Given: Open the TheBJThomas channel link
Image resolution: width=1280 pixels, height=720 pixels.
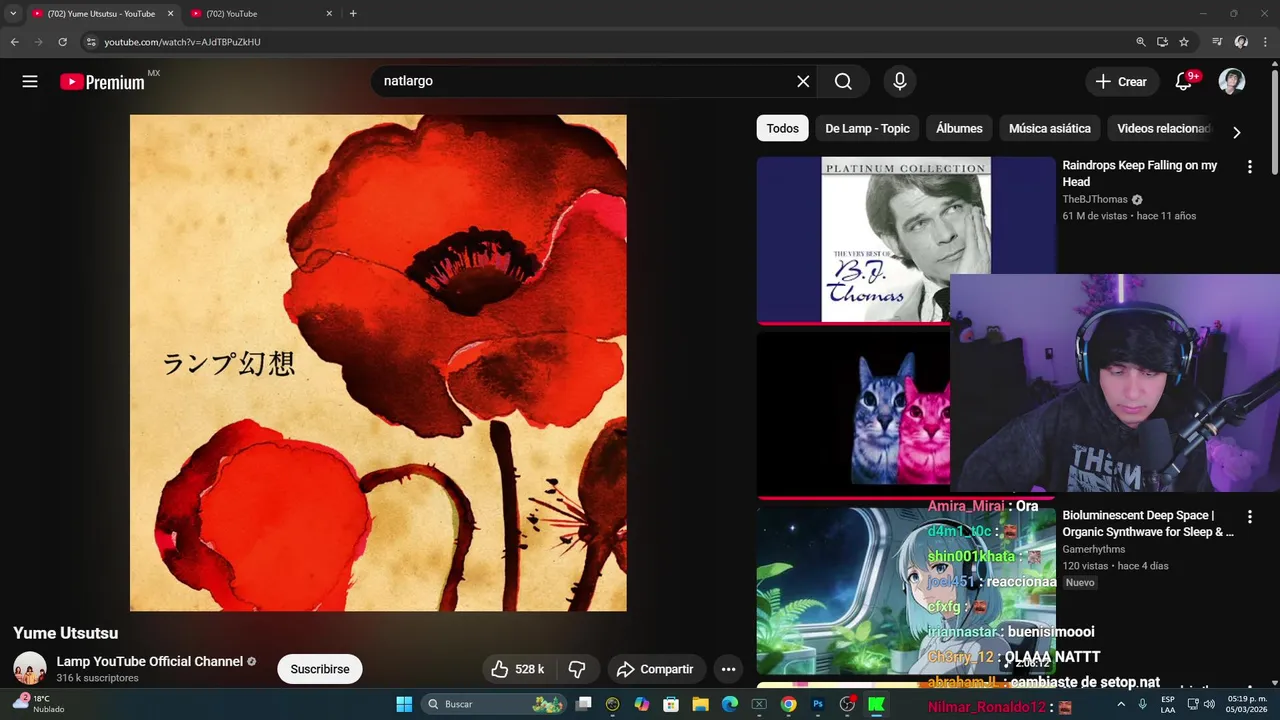Looking at the screenshot, I should 1095,199.
